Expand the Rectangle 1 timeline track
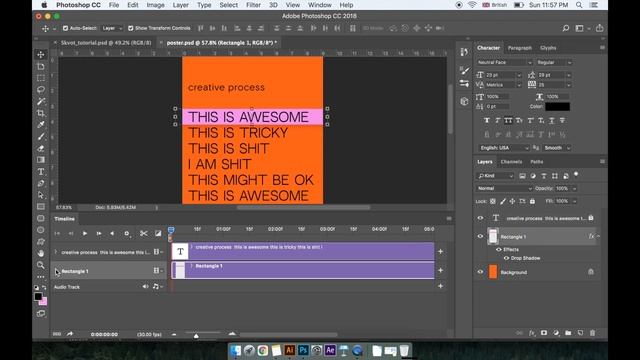Screen dimensions: 640x360 (x=56, y=271)
